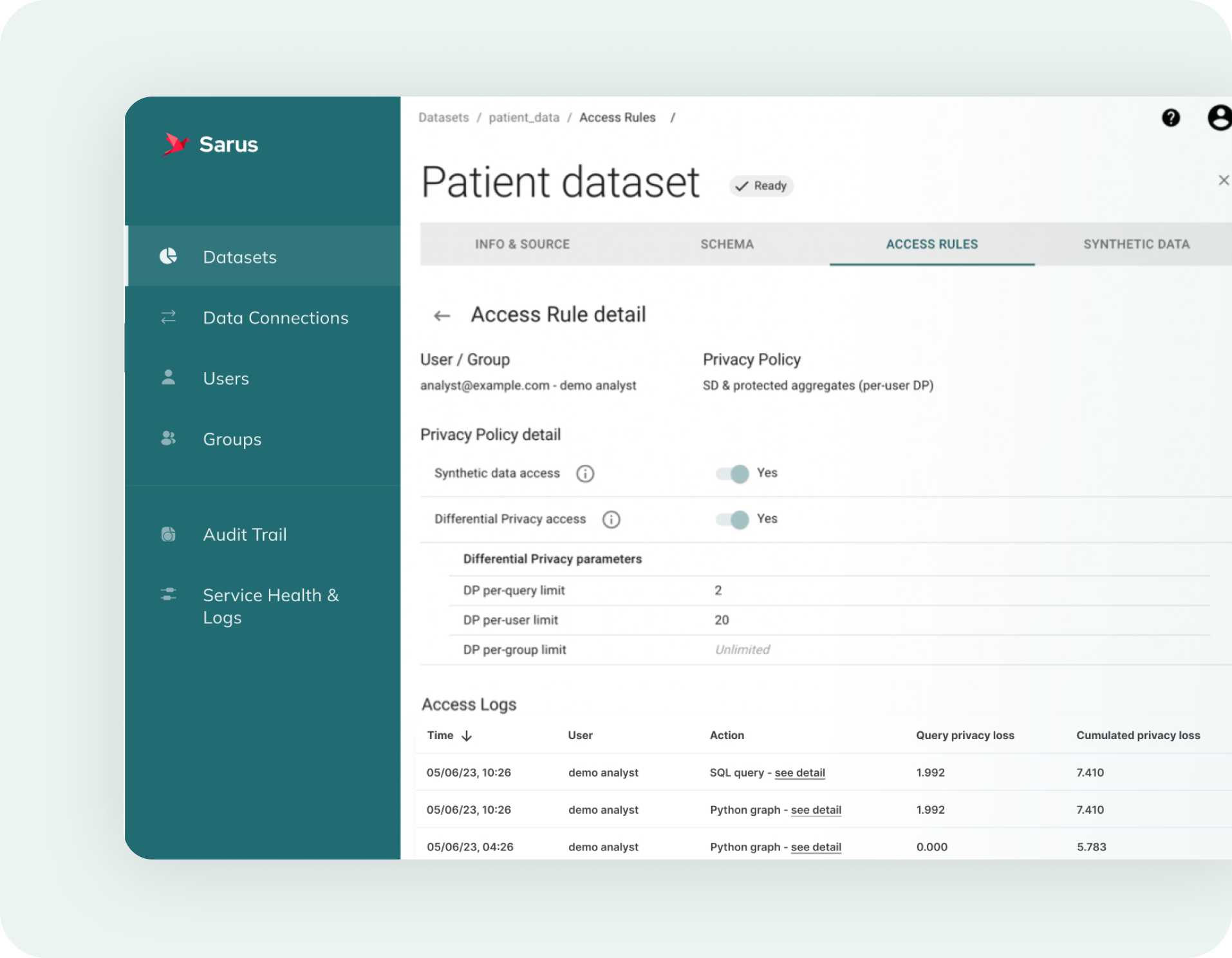The height and width of the screenshot is (958, 1232).
Task: Click the Sarus bird logo
Action: tap(175, 144)
